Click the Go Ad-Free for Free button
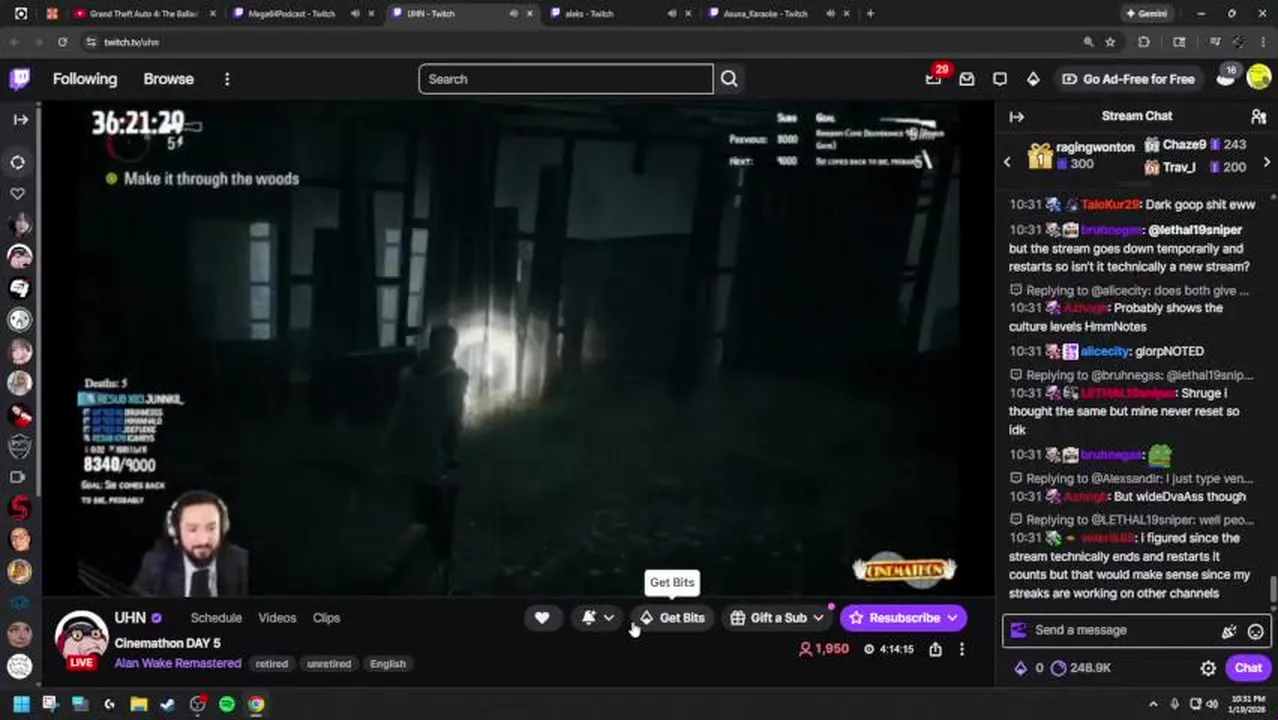Screen dimensions: 1278x720 (1128, 79)
